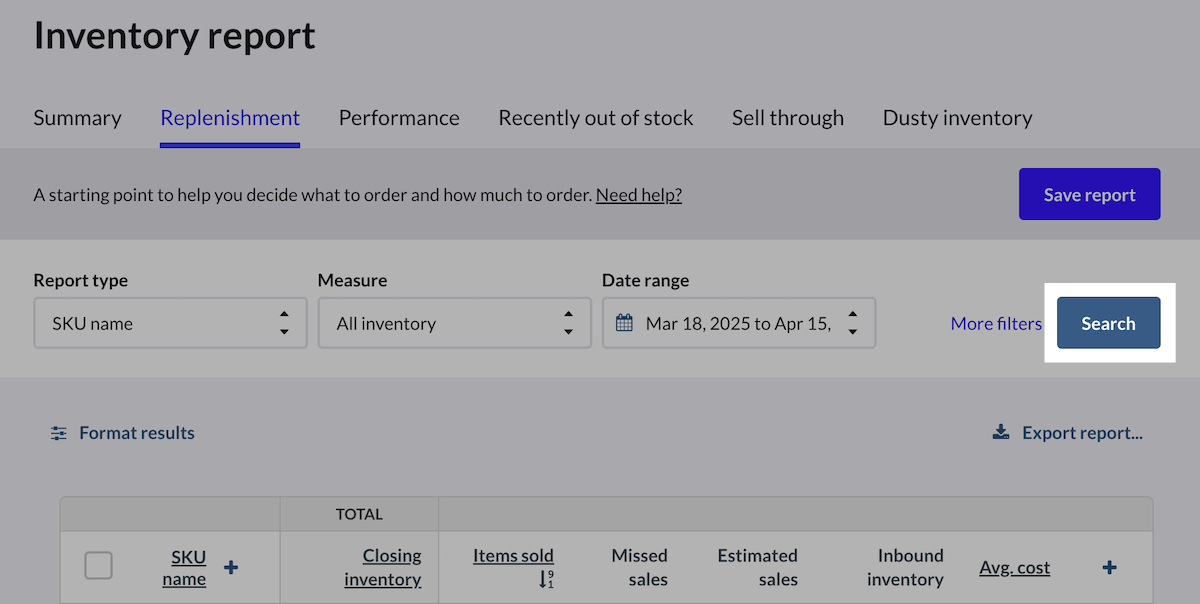The width and height of the screenshot is (1200, 604).
Task: Open the Report type dropdown
Action: click(170, 323)
